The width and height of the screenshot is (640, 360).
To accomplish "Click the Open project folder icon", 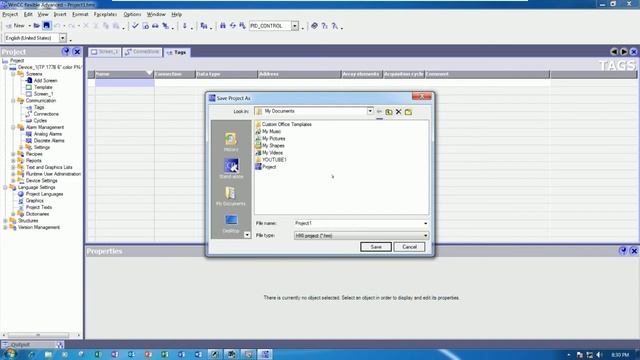I will click(x=36, y=26).
